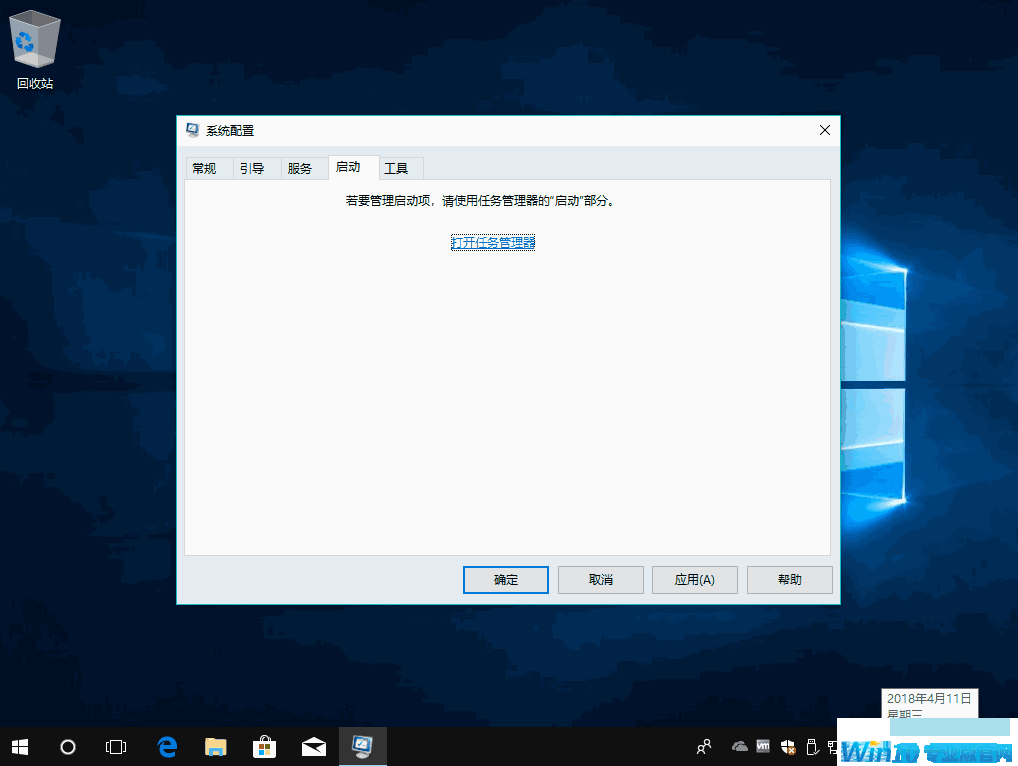
Task: Open the Windows Start menu
Action: pos(20,746)
